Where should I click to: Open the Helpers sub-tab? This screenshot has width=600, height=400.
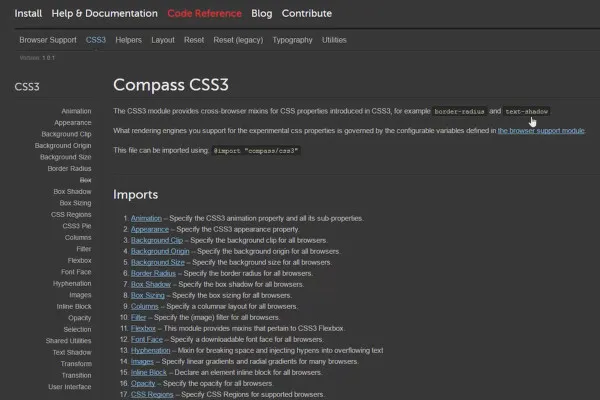[129, 40]
